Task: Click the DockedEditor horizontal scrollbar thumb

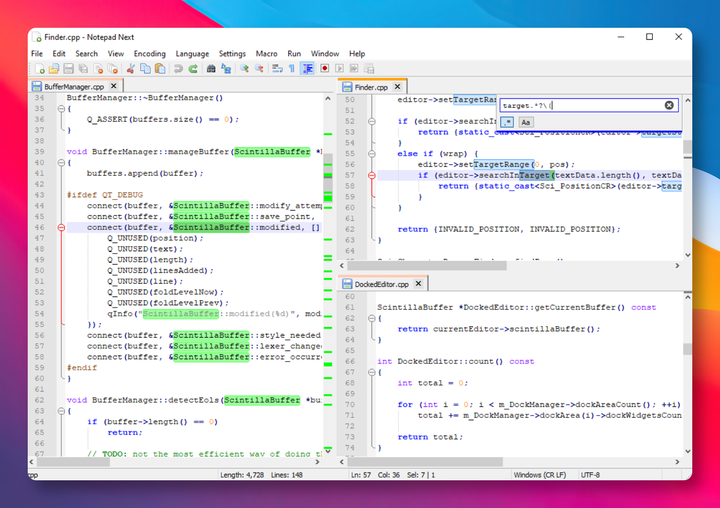Action: [425, 462]
